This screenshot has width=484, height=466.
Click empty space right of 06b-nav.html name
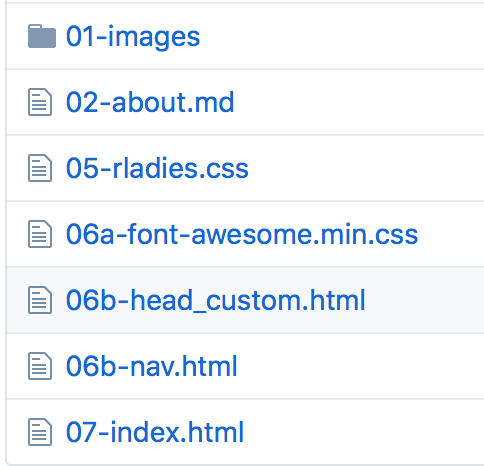click(361, 366)
